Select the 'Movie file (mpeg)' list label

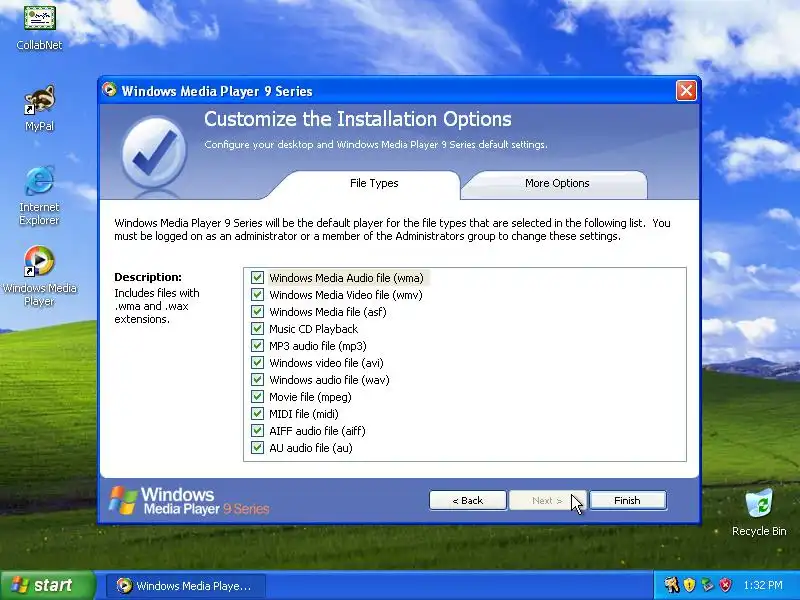(x=310, y=397)
